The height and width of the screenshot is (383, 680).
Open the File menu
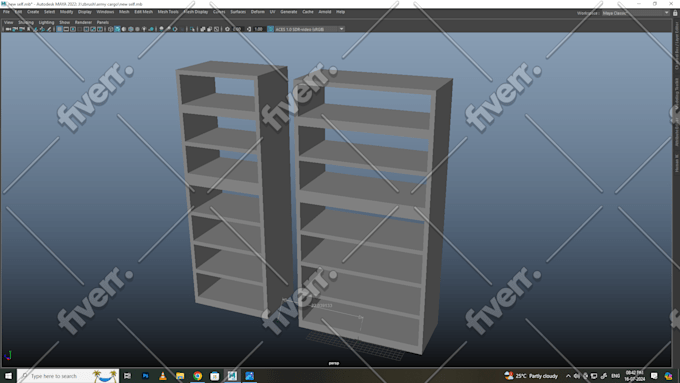[x=6, y=12]
